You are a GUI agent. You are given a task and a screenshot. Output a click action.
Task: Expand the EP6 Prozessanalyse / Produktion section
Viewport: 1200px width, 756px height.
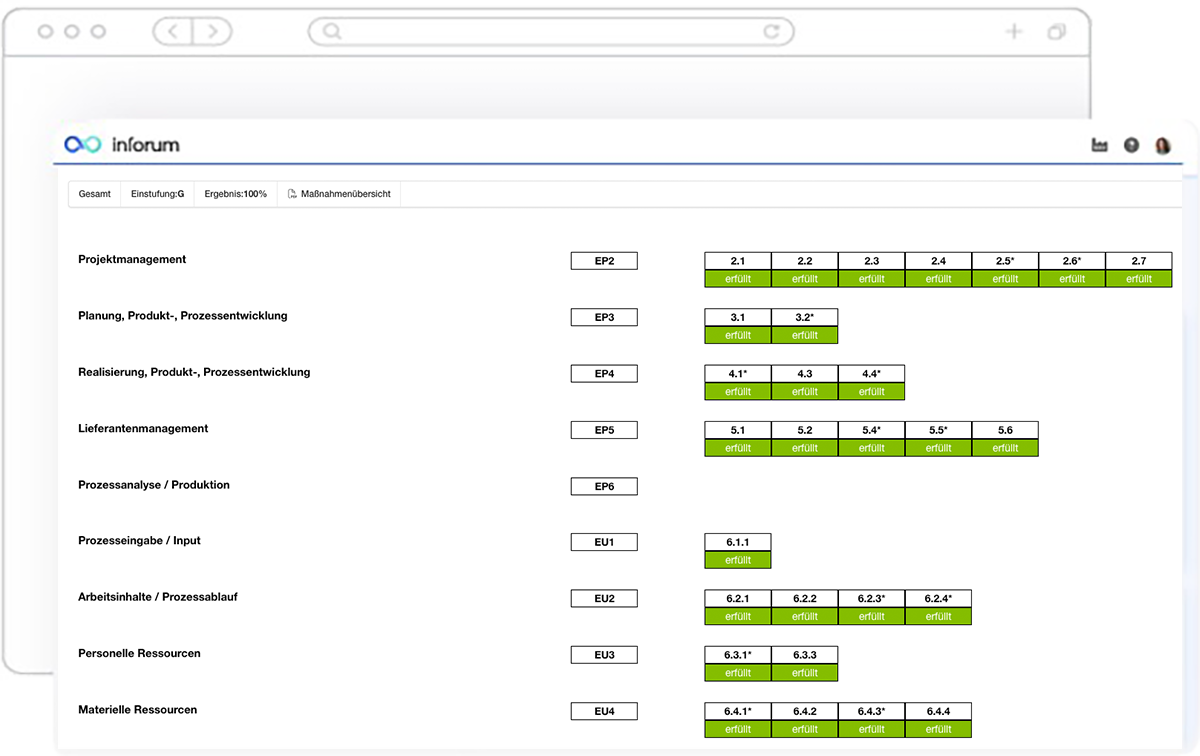tap(603, 486)
